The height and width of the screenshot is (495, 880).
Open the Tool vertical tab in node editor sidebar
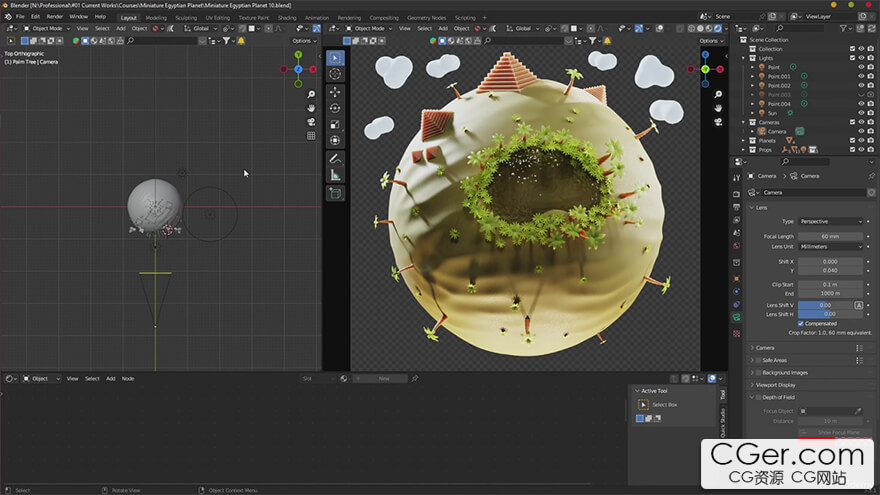click(722, 395)
